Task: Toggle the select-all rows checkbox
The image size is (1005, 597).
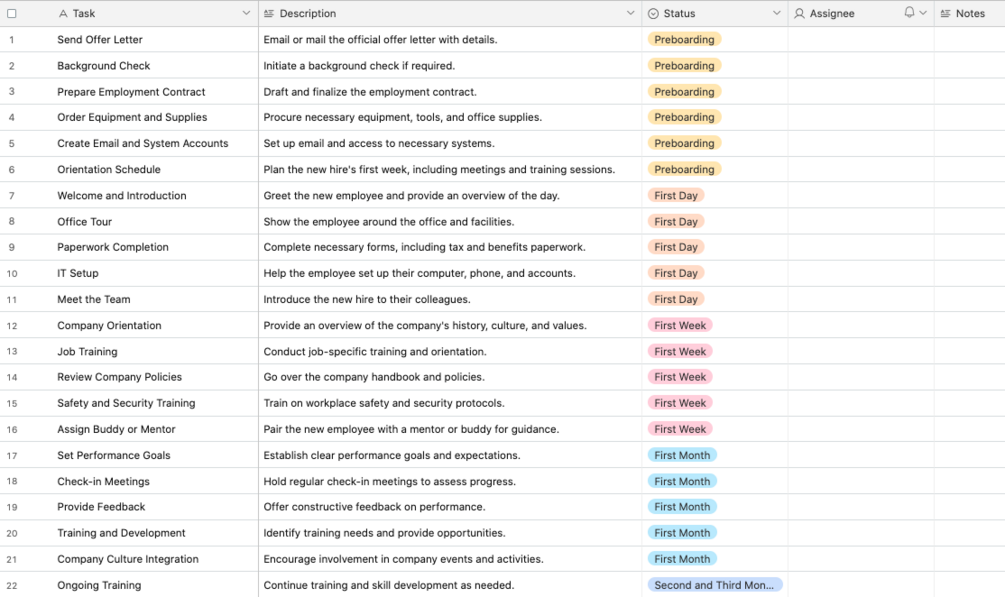Action: tap(12, 14)
